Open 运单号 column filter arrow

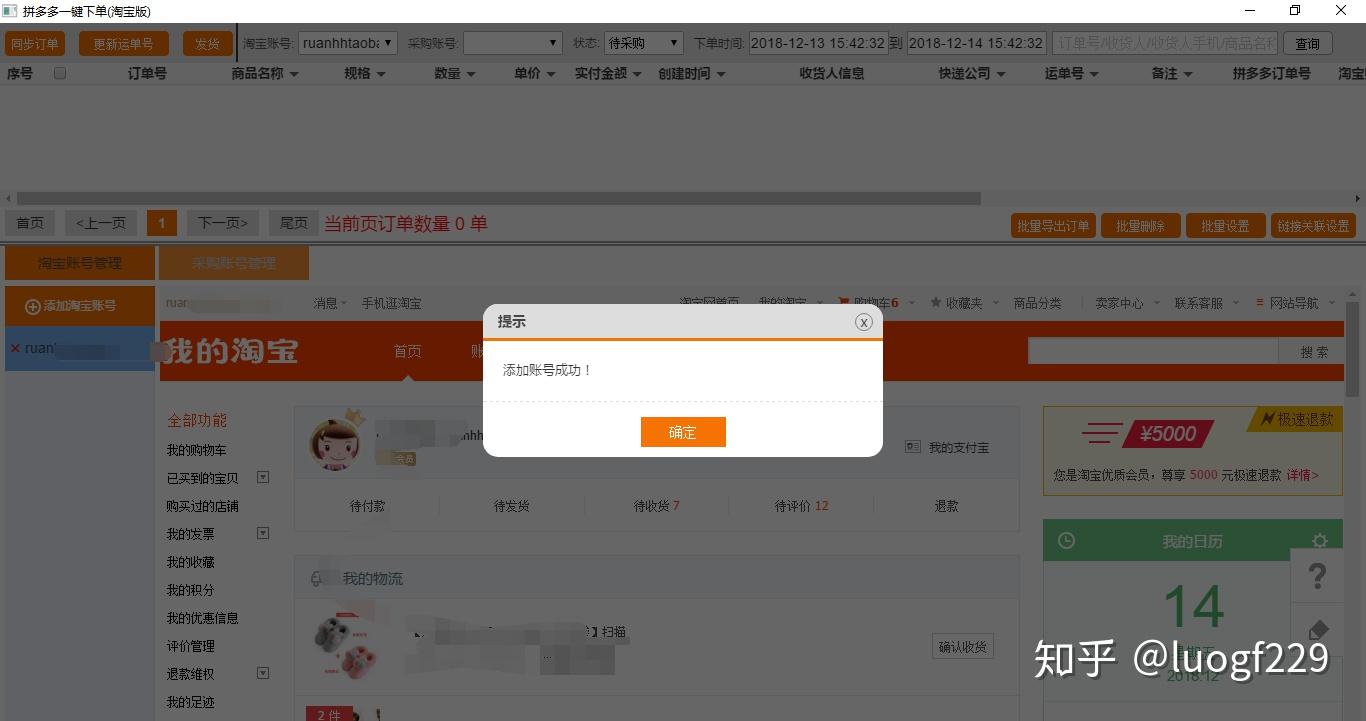coord(1094,74)
